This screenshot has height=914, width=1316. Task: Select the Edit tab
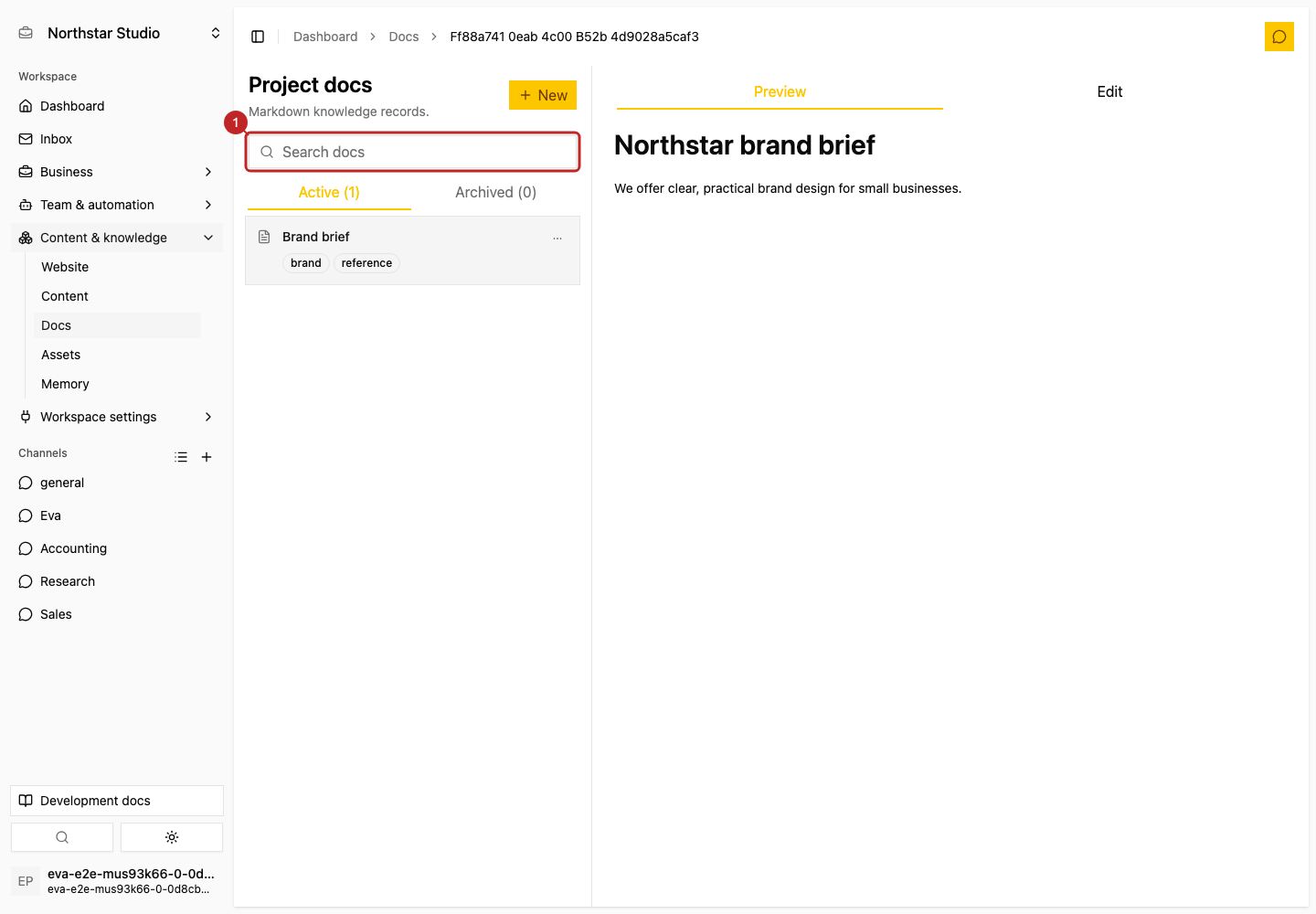1109,92
